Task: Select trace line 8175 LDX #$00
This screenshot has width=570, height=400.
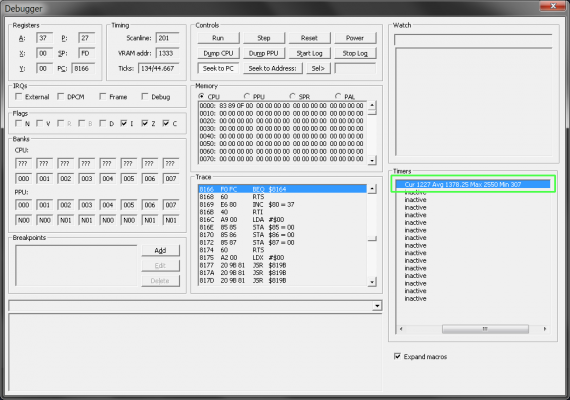Action: [x=282, y=257]
